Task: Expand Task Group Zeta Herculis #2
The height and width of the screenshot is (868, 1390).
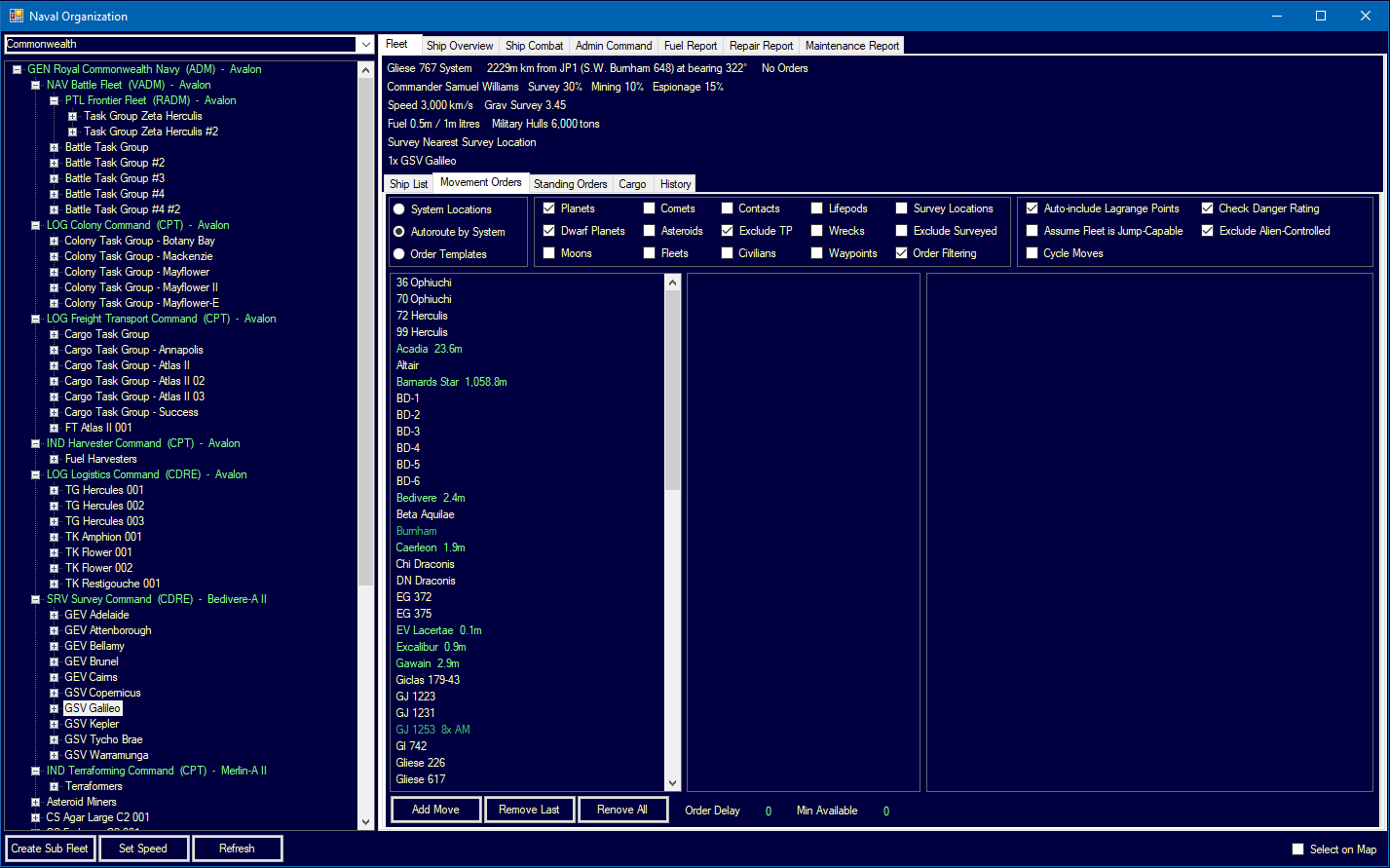Action: (x=73, y=132)
